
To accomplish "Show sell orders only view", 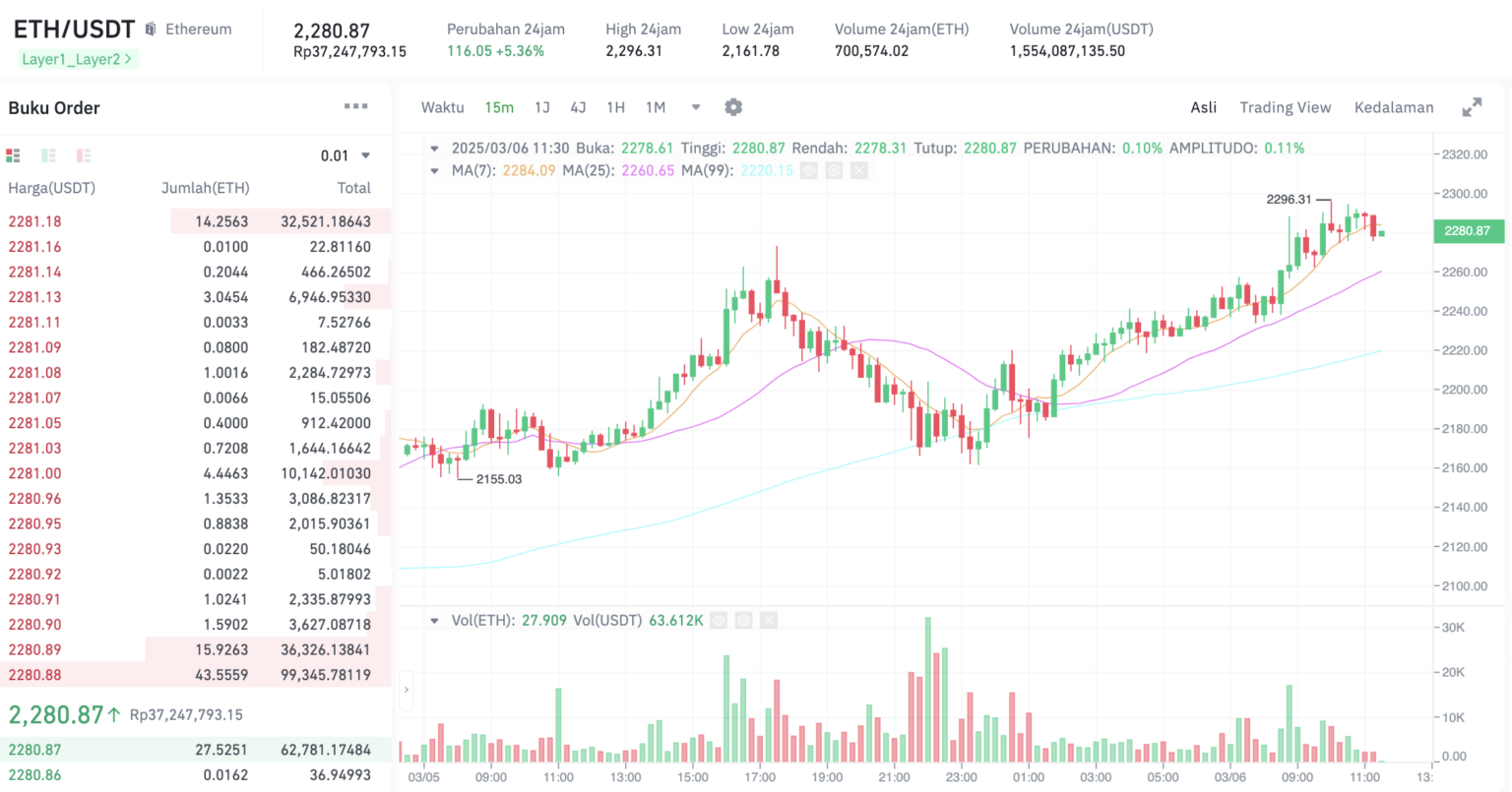I will coord(84,155).
